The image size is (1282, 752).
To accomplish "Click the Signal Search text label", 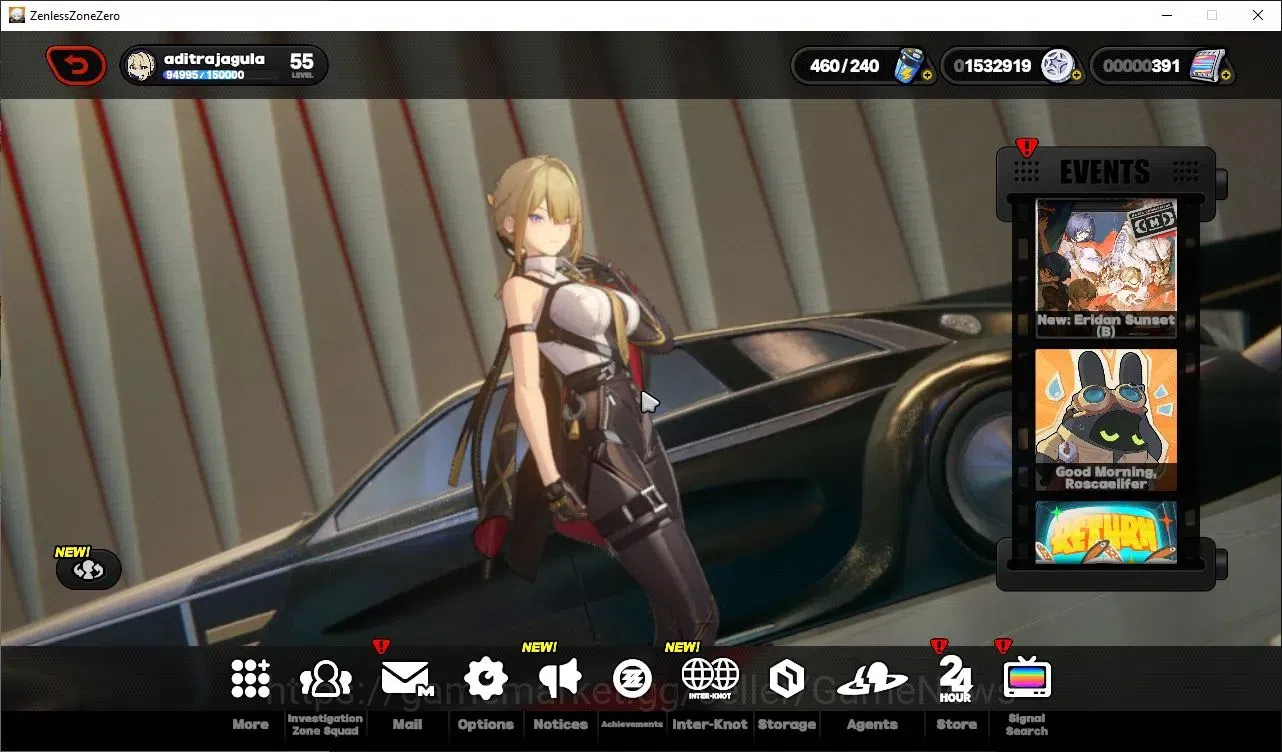I will (x=1027, y=725).
